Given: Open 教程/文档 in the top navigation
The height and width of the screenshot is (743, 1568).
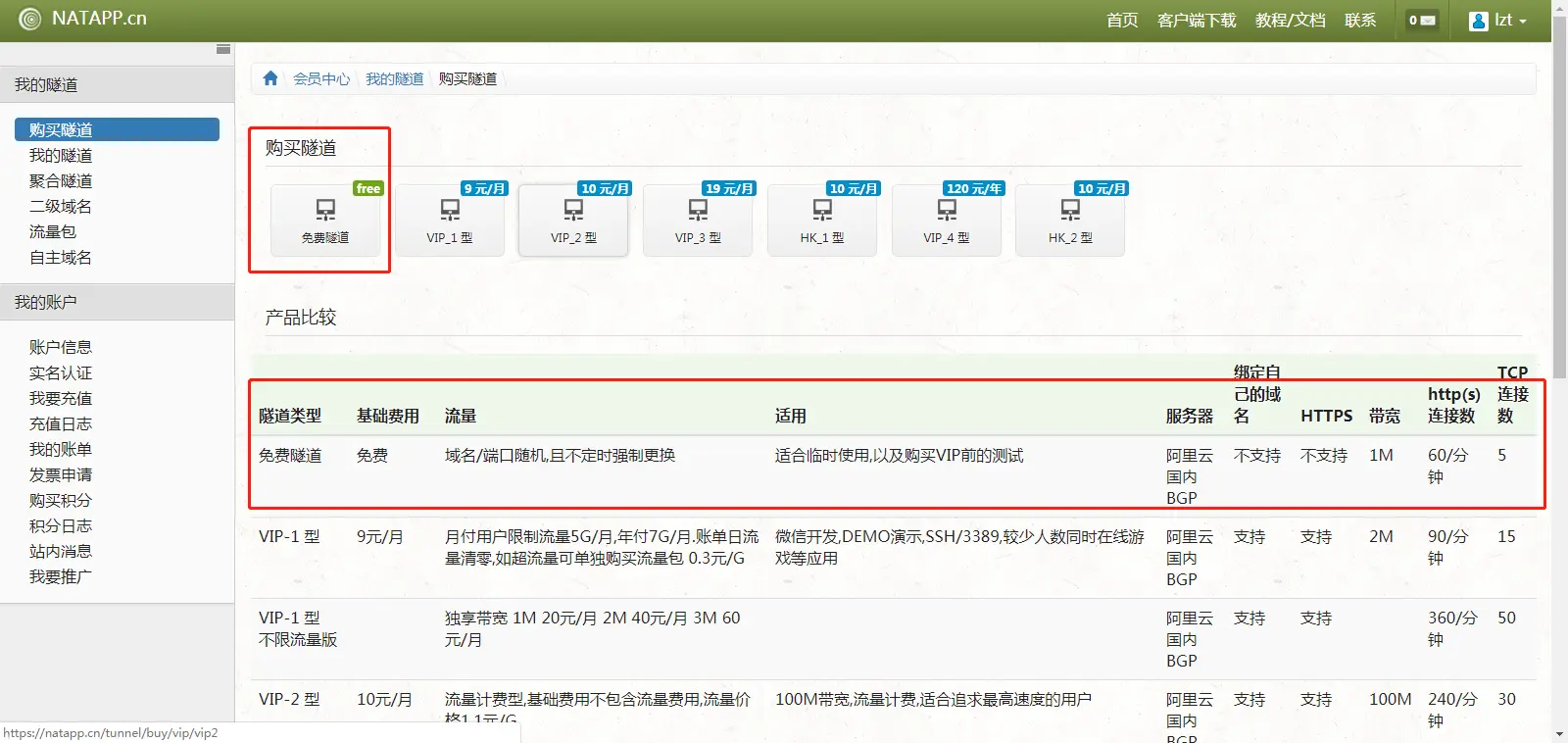Looking at the screenshot, I should click(x=1290, y=21).
